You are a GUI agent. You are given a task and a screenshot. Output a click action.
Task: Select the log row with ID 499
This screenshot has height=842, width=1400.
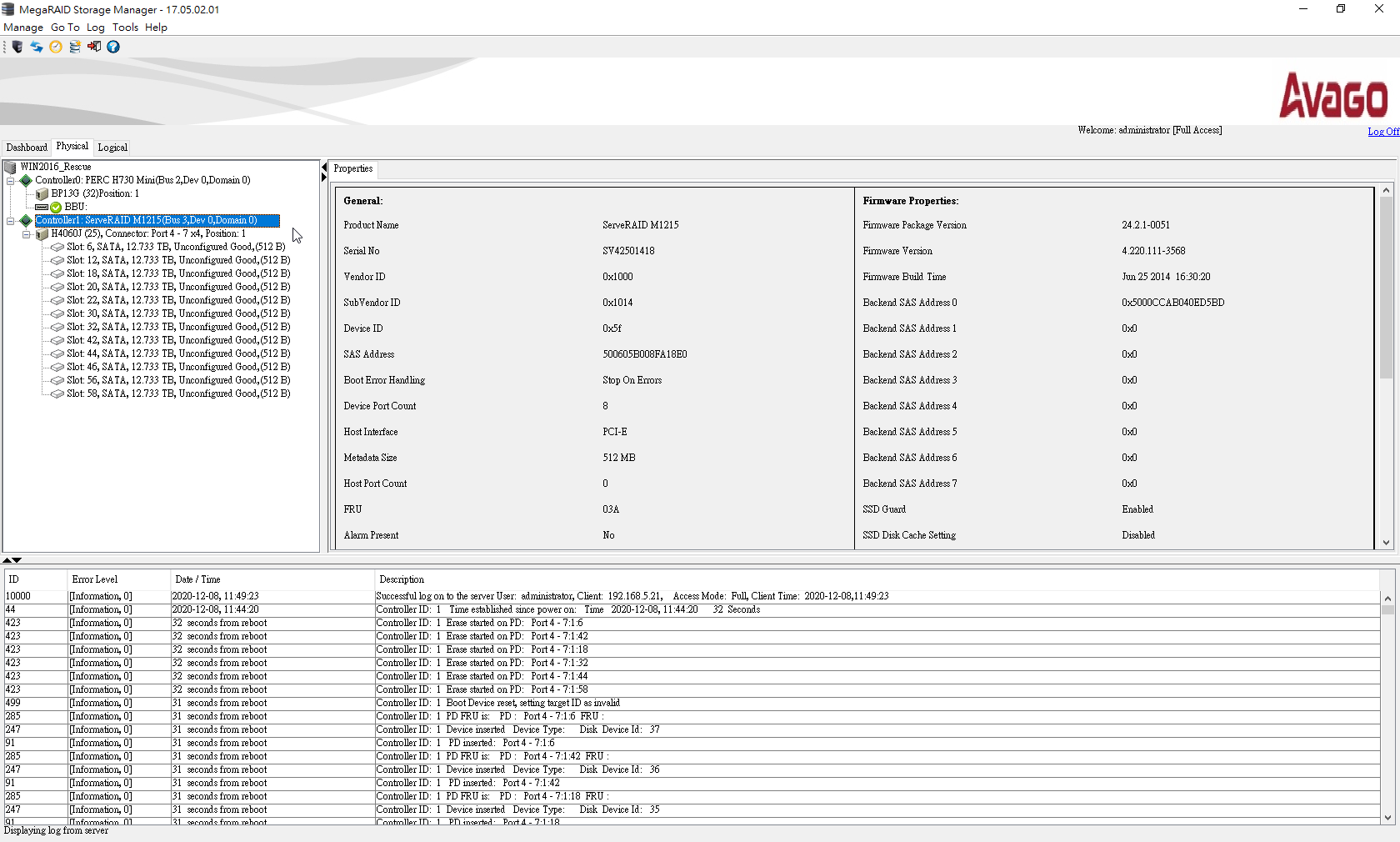point(692,703)
